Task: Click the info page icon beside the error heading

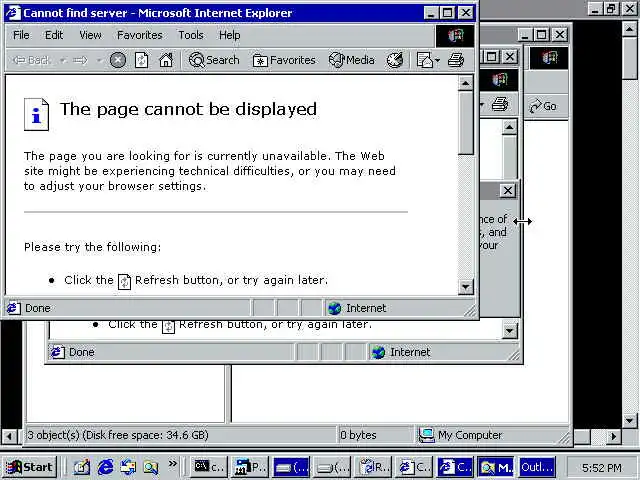Action: (36, 114)
